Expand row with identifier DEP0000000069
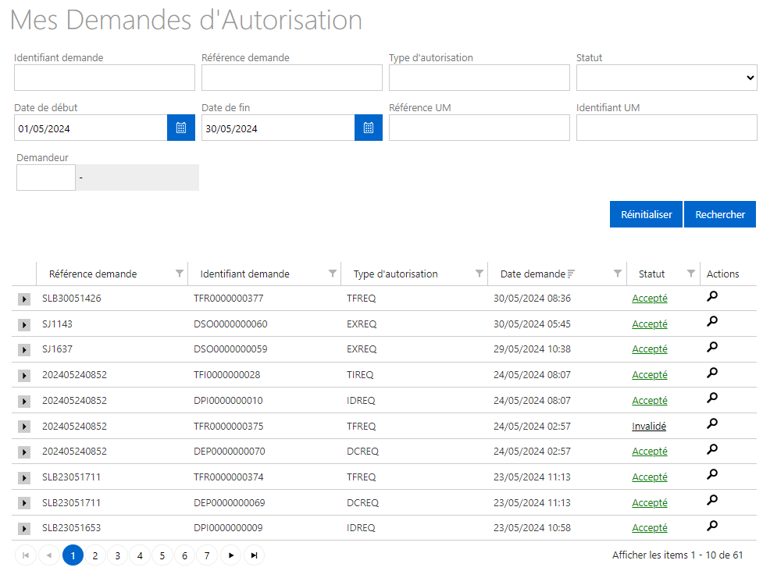 pos(24,503)
